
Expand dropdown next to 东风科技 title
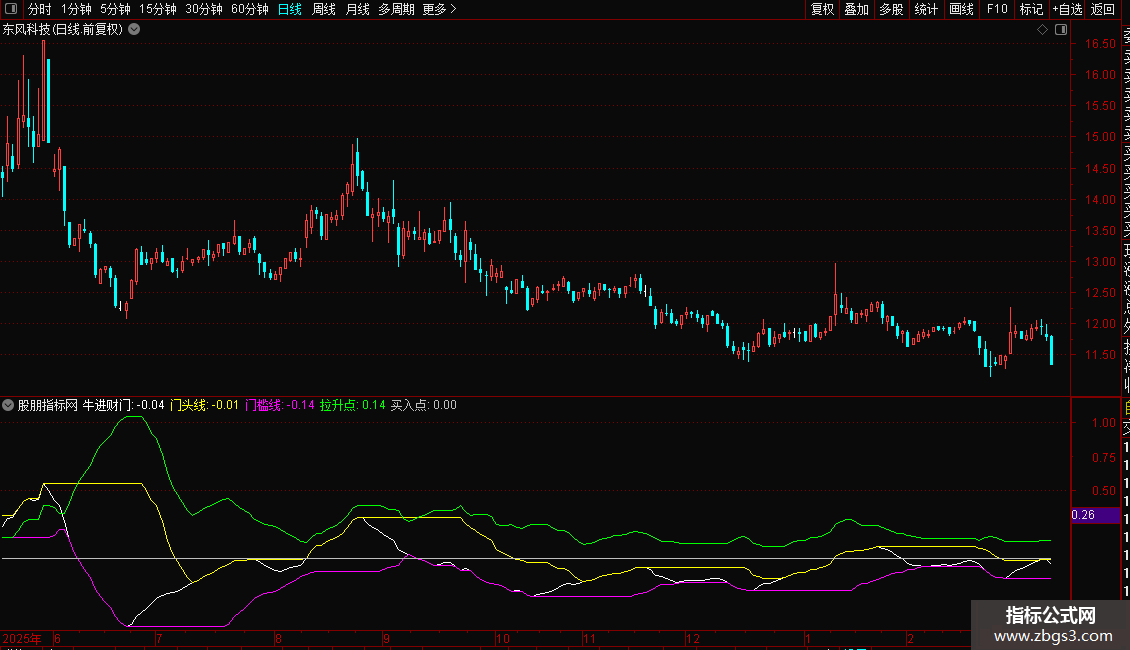click(x=134, y=29)
